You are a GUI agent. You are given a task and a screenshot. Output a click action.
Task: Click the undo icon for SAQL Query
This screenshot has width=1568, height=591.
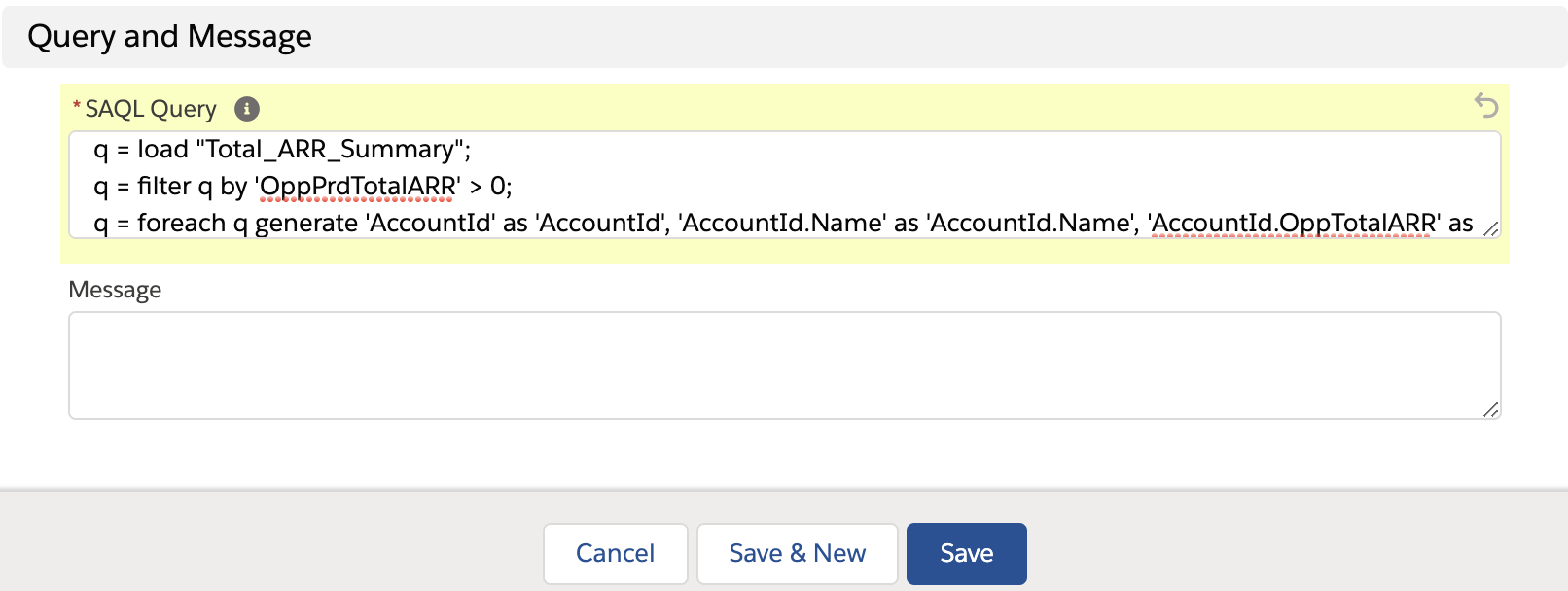point(1485,105)
